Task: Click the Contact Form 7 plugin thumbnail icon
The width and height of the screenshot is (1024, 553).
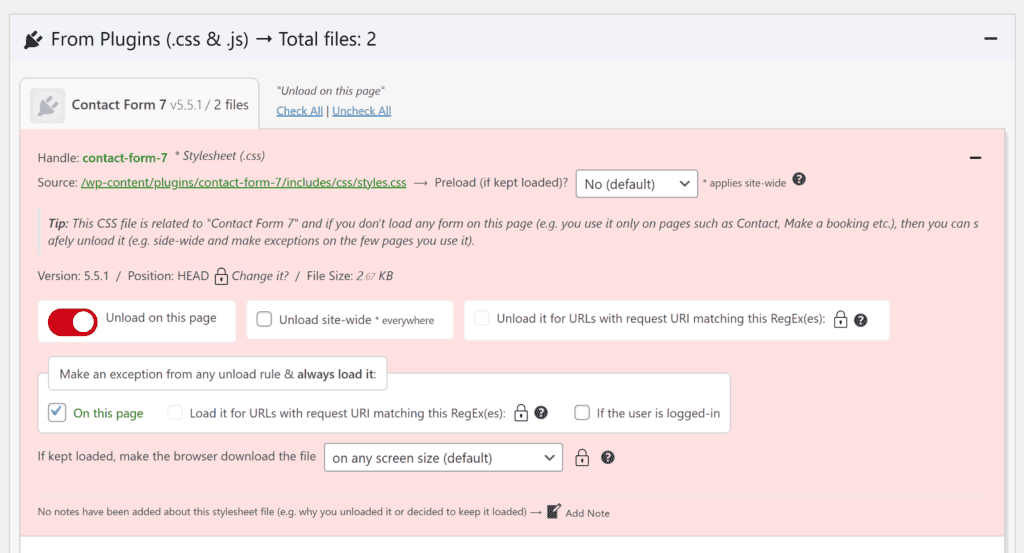Action: point(47,105)
